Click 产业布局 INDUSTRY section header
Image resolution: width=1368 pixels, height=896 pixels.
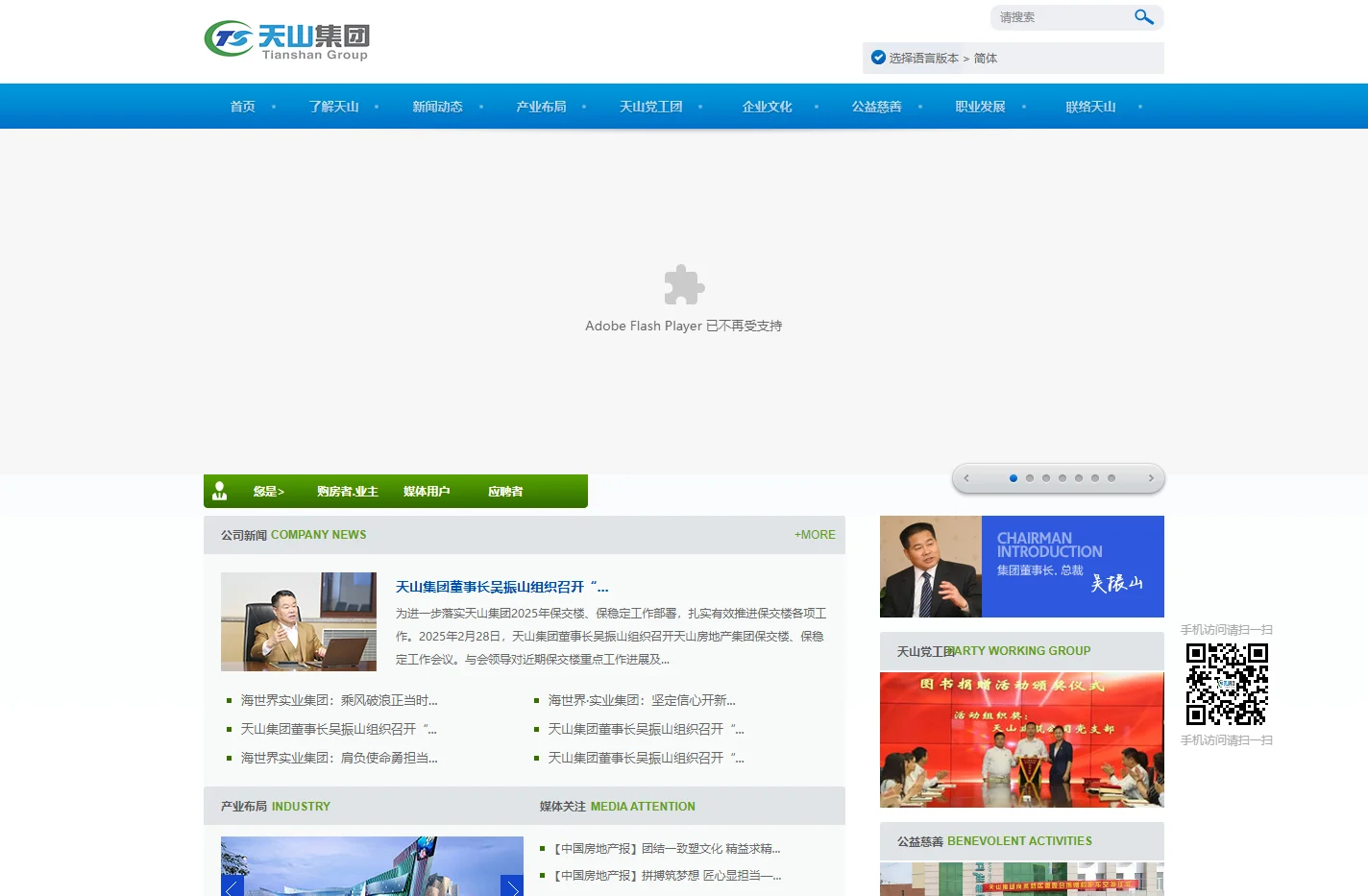pyautogui.click(x=276, y=807)
